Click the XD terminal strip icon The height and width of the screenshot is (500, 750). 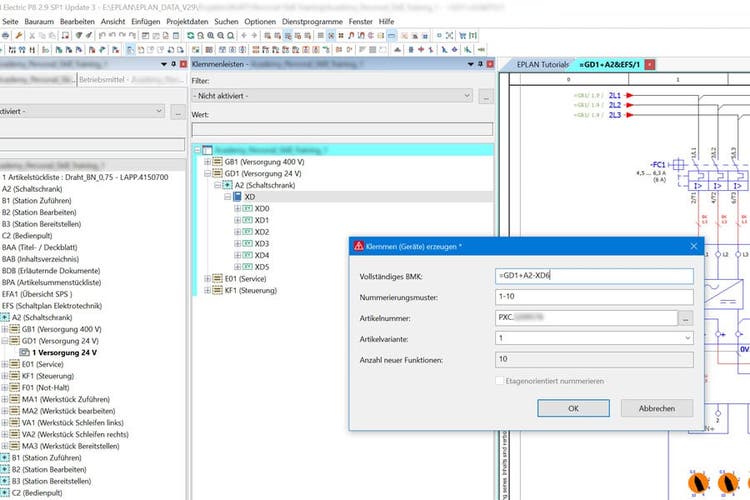click(x=238, y=198)
